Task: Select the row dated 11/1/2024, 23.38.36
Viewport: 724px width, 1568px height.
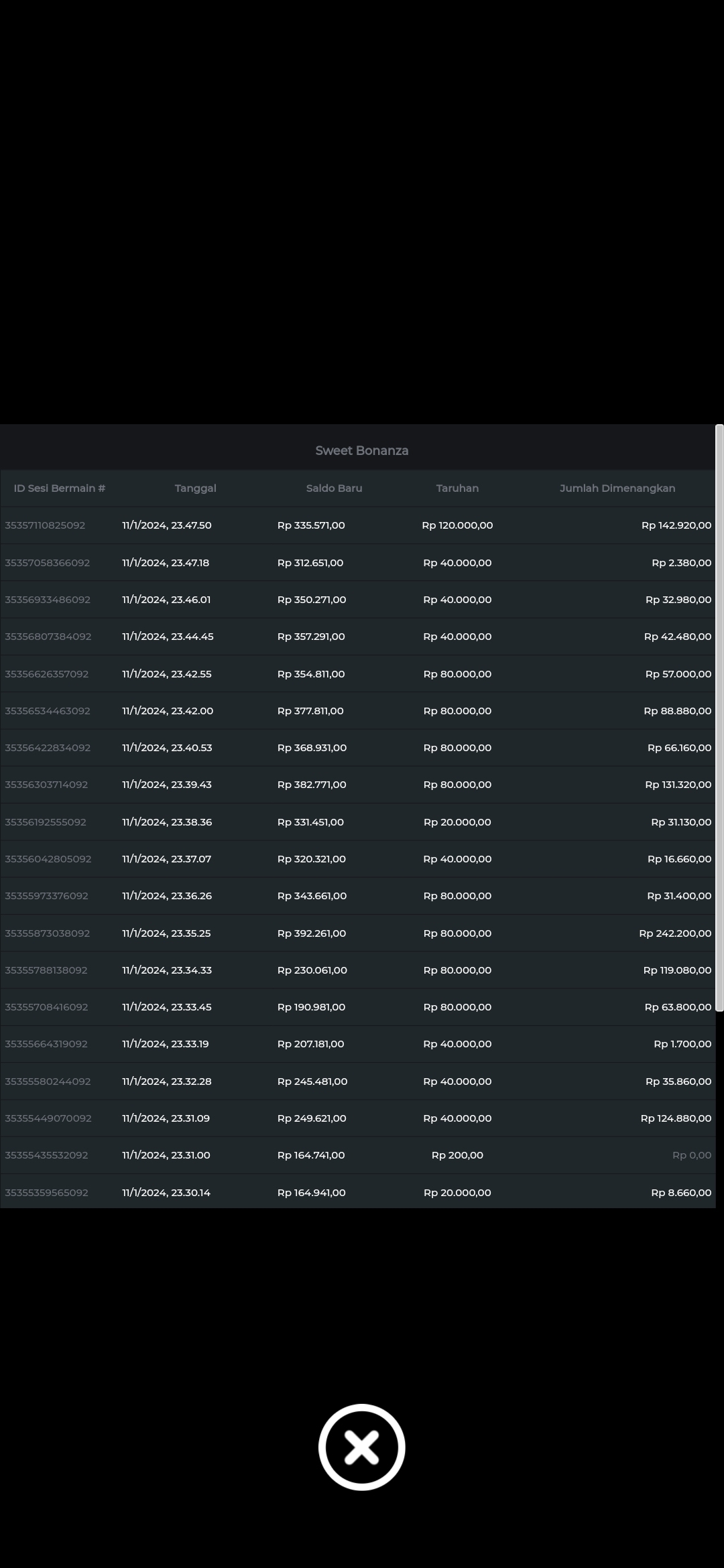Action: click(x=167, y=822)
